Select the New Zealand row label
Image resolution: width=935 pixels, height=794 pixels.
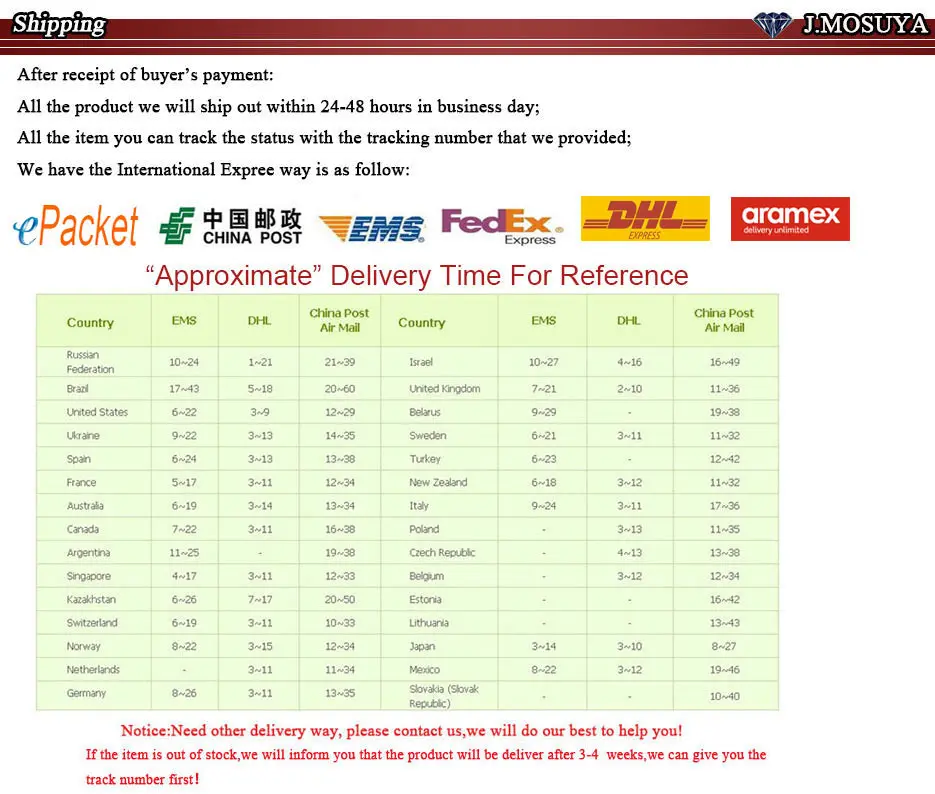(x=438, y=482)
